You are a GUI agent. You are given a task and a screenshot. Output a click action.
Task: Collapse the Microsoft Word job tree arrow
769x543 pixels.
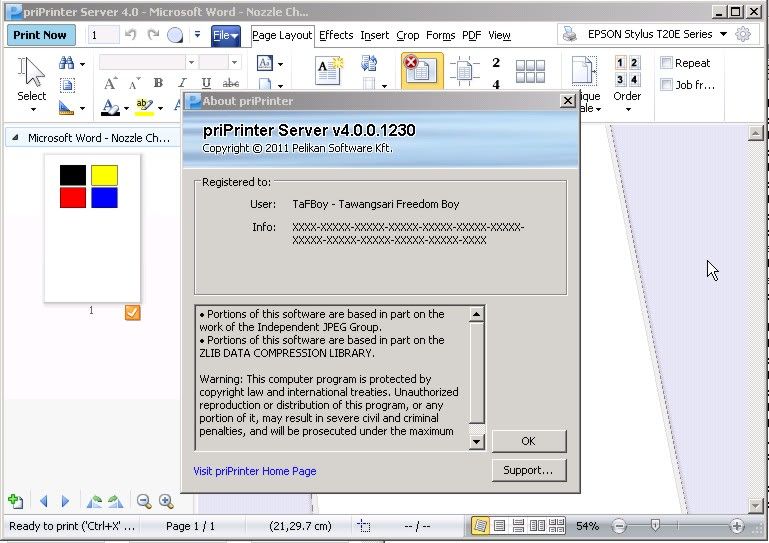pyautogui.click(x=15, y=138)
